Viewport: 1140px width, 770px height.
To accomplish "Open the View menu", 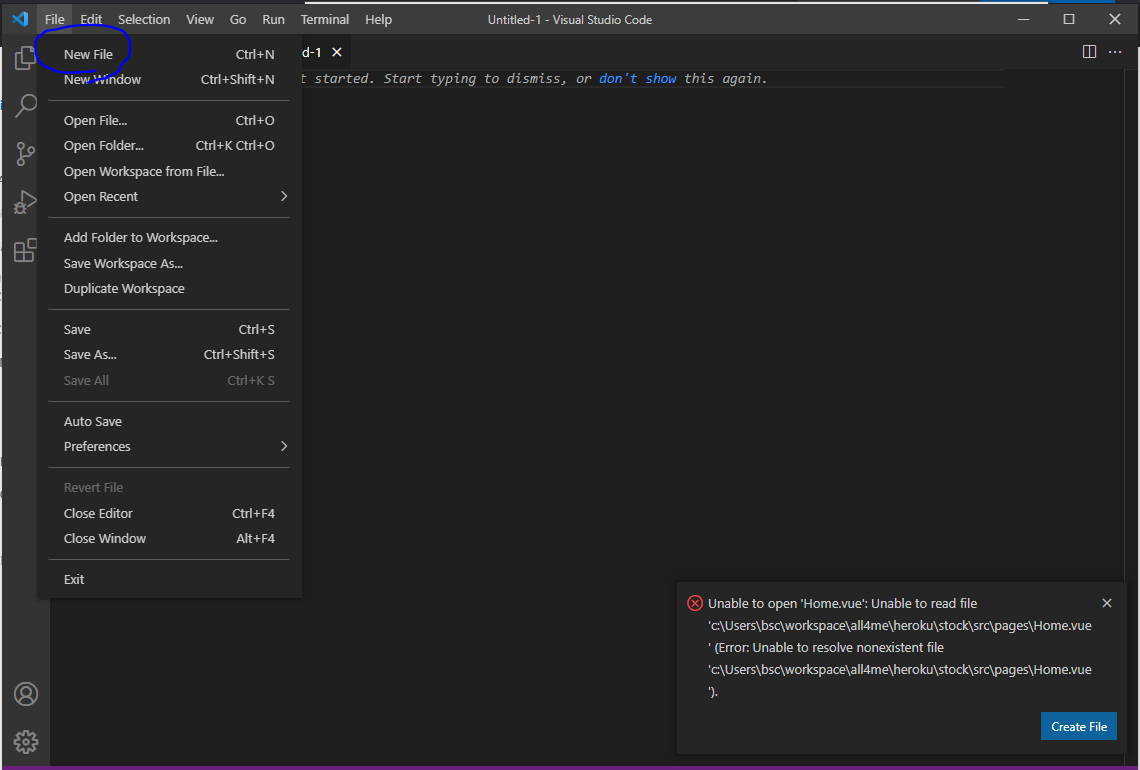I will [200, 20].
